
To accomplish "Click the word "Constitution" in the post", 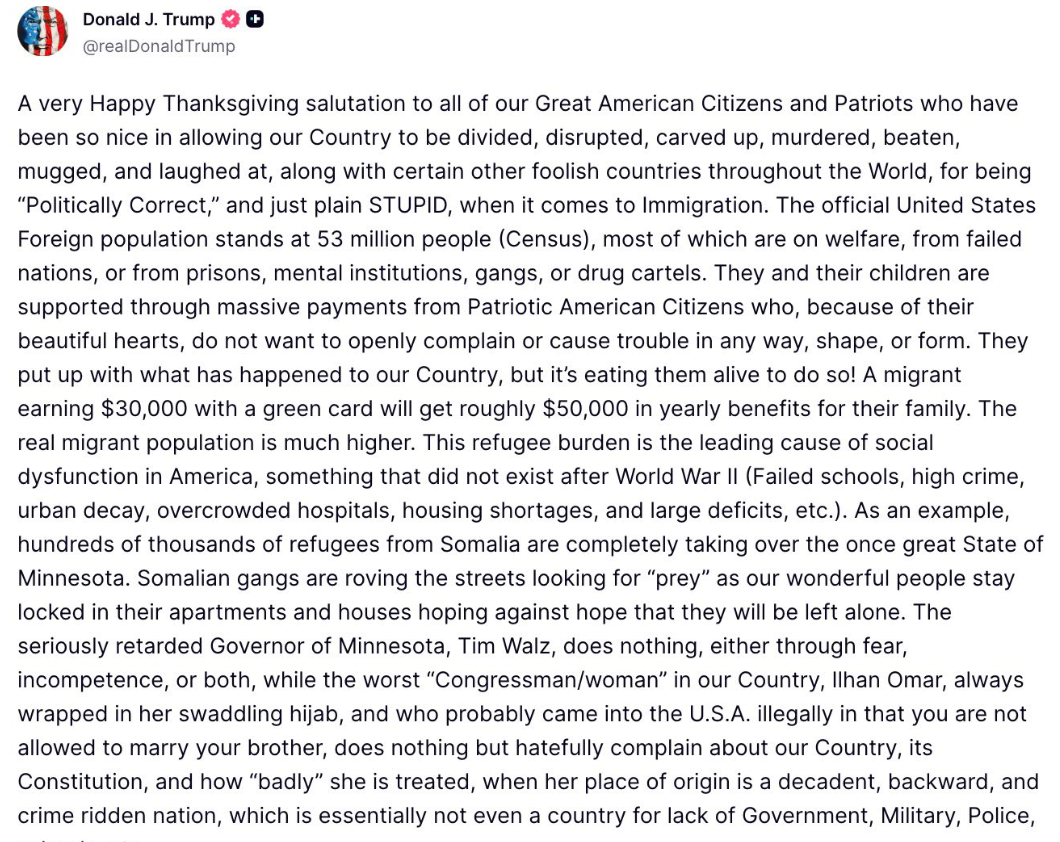I will pos(82,782).
